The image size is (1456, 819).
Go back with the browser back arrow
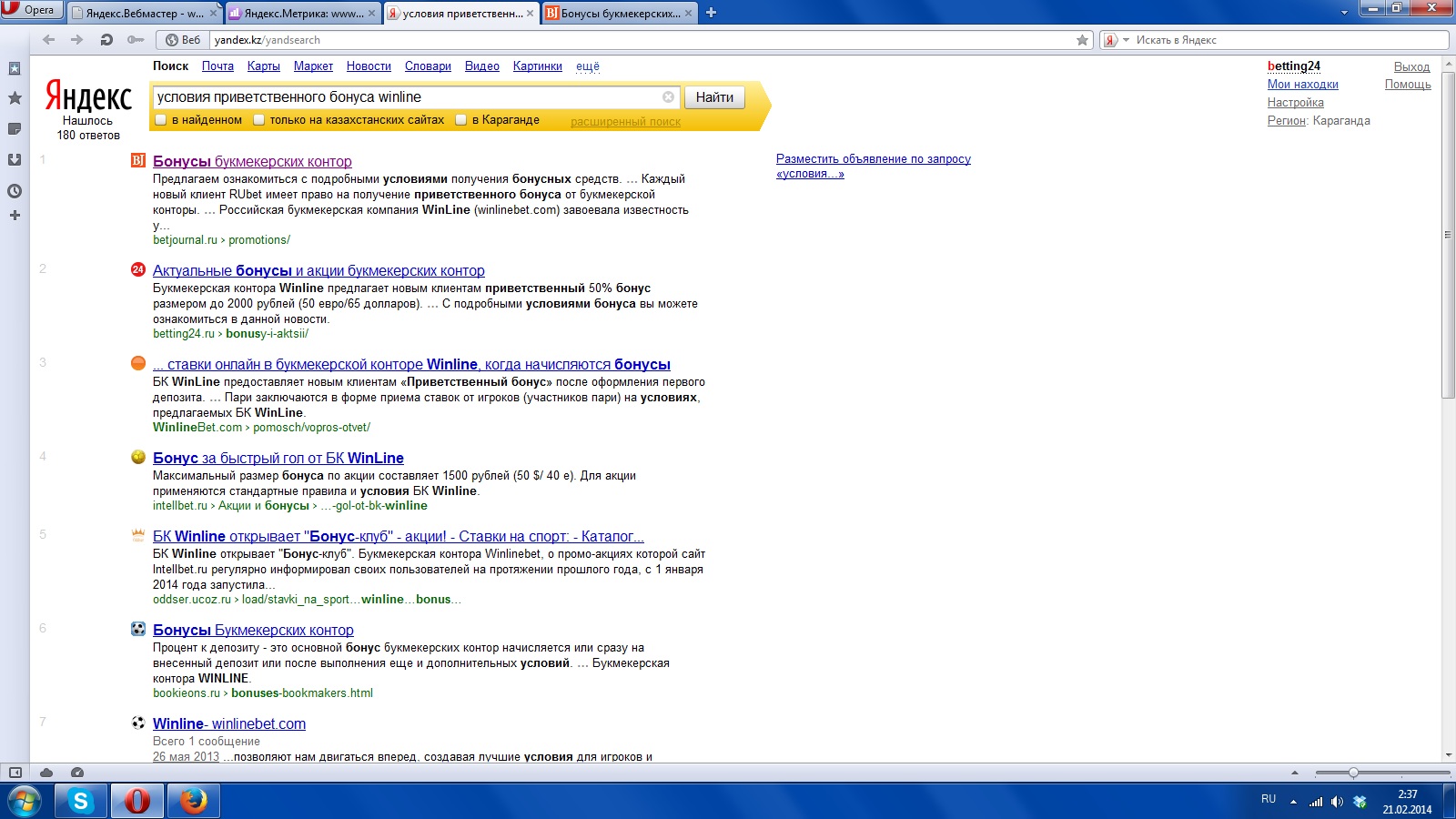point(49,40)
